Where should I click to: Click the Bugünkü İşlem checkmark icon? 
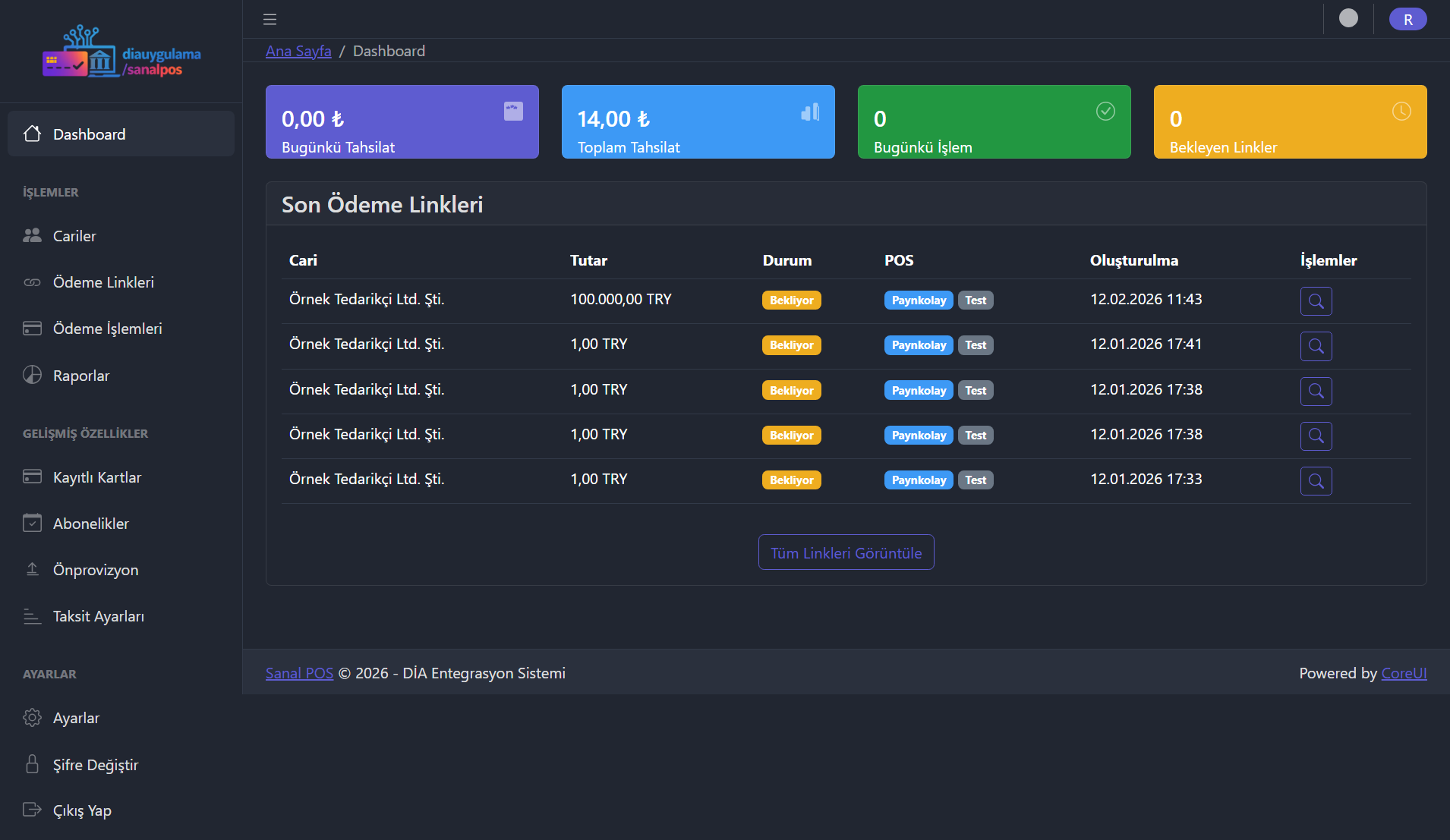[1105, 112]
